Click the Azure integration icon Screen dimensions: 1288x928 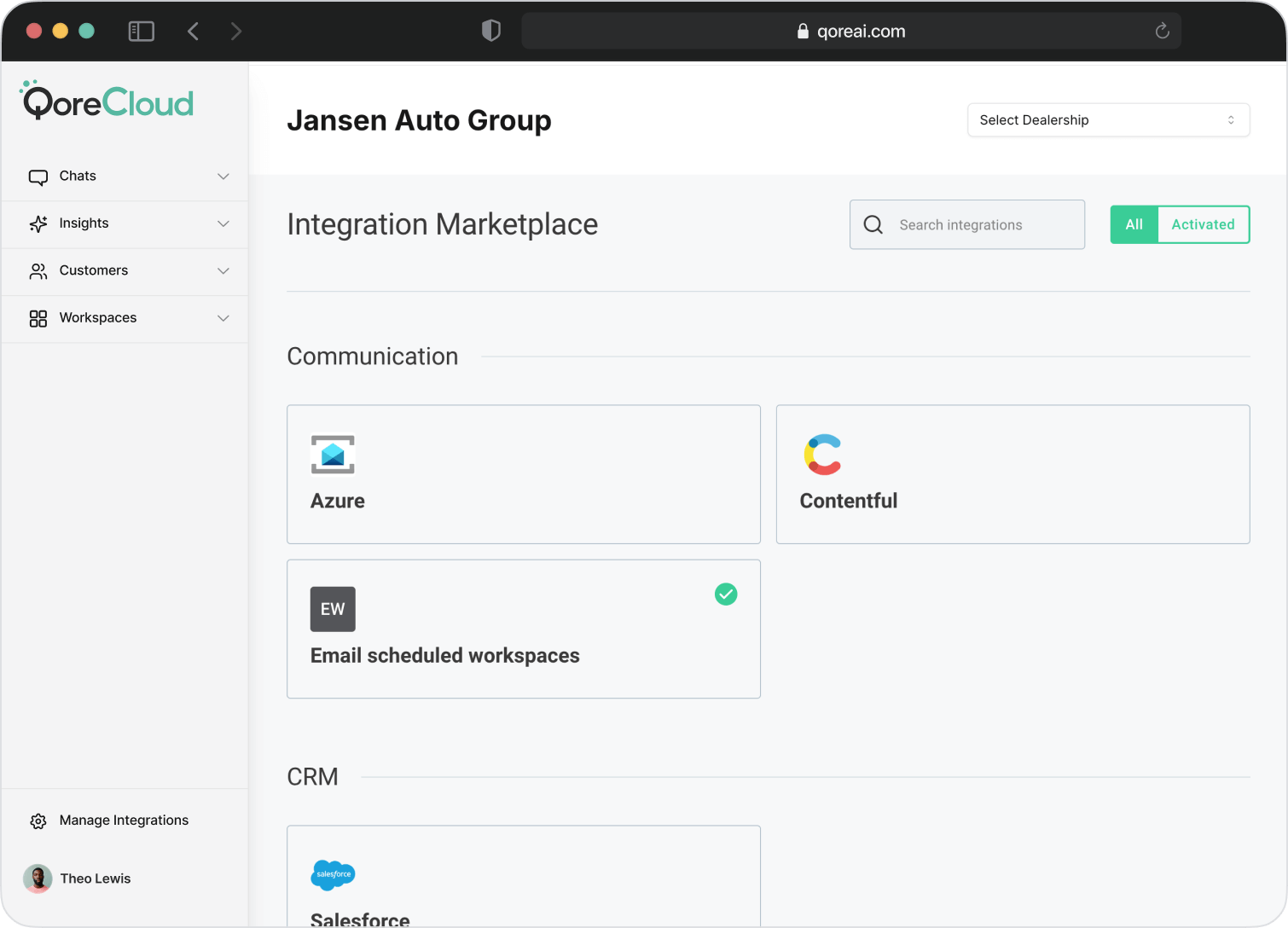[x=333, y=455]
